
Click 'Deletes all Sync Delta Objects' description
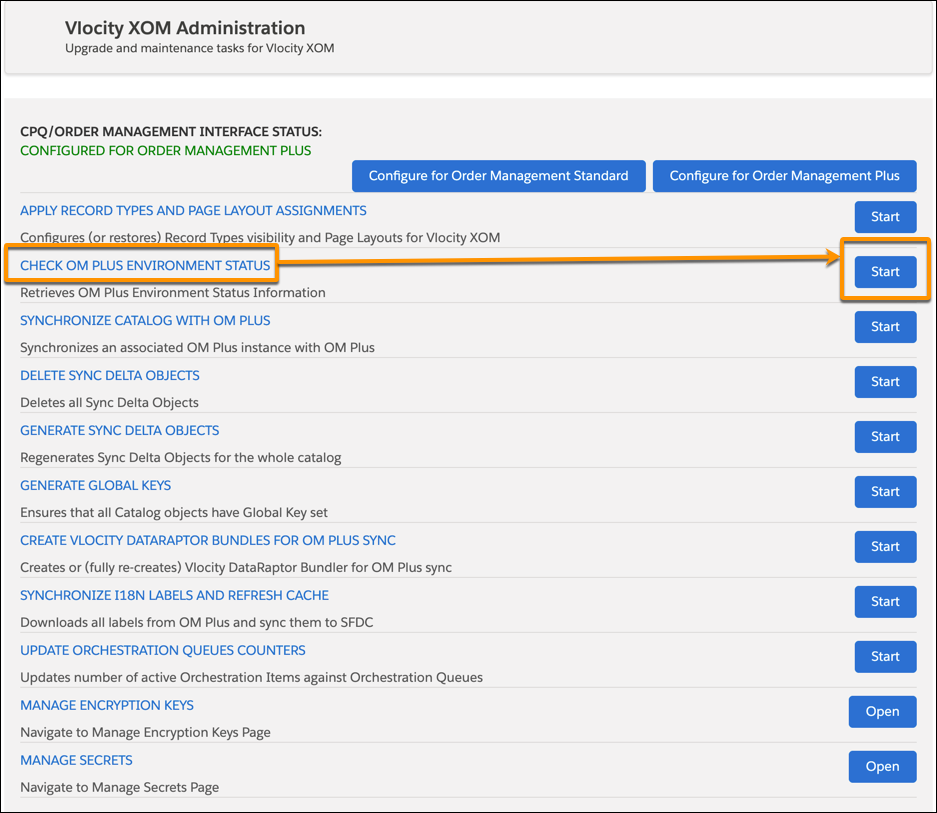point(109,403)
